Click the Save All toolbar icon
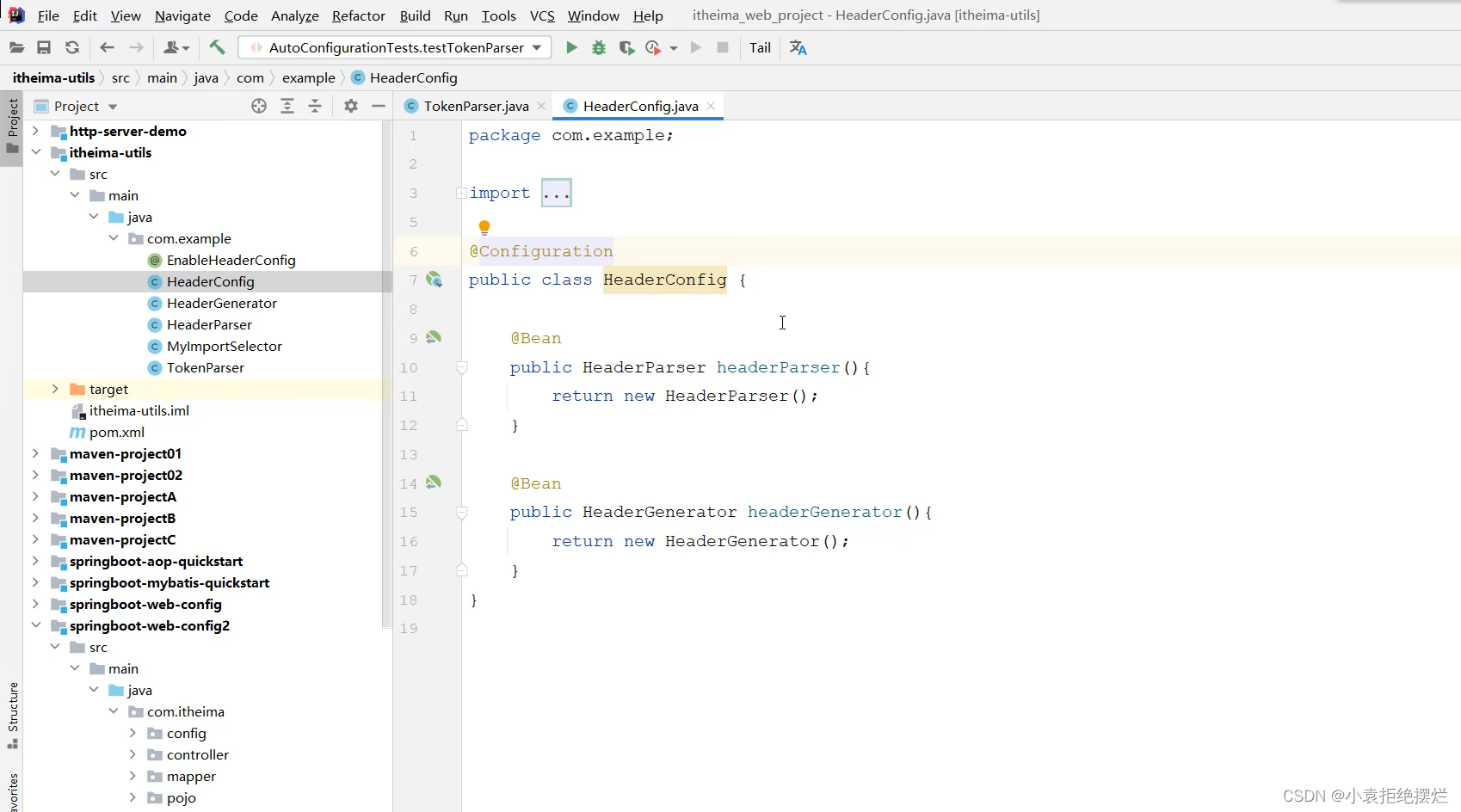 click(x=44, y=47)
